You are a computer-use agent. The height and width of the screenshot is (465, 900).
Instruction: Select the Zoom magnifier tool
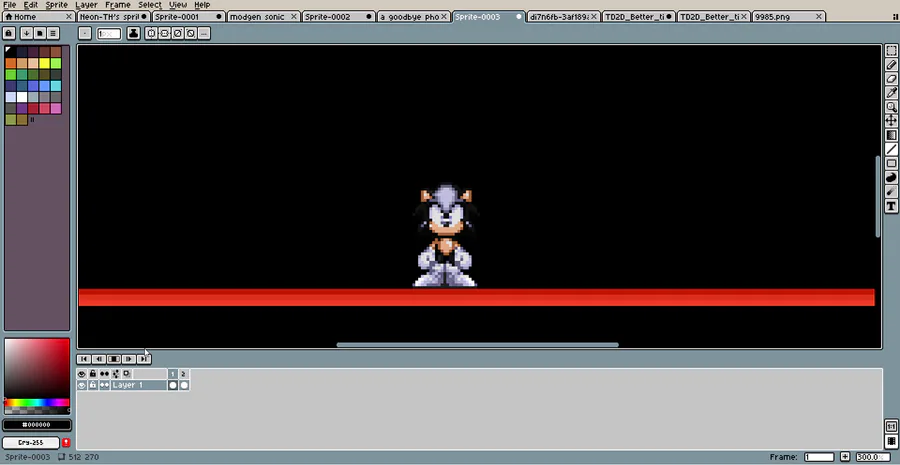pyautogui.click(x=891, y=107)
